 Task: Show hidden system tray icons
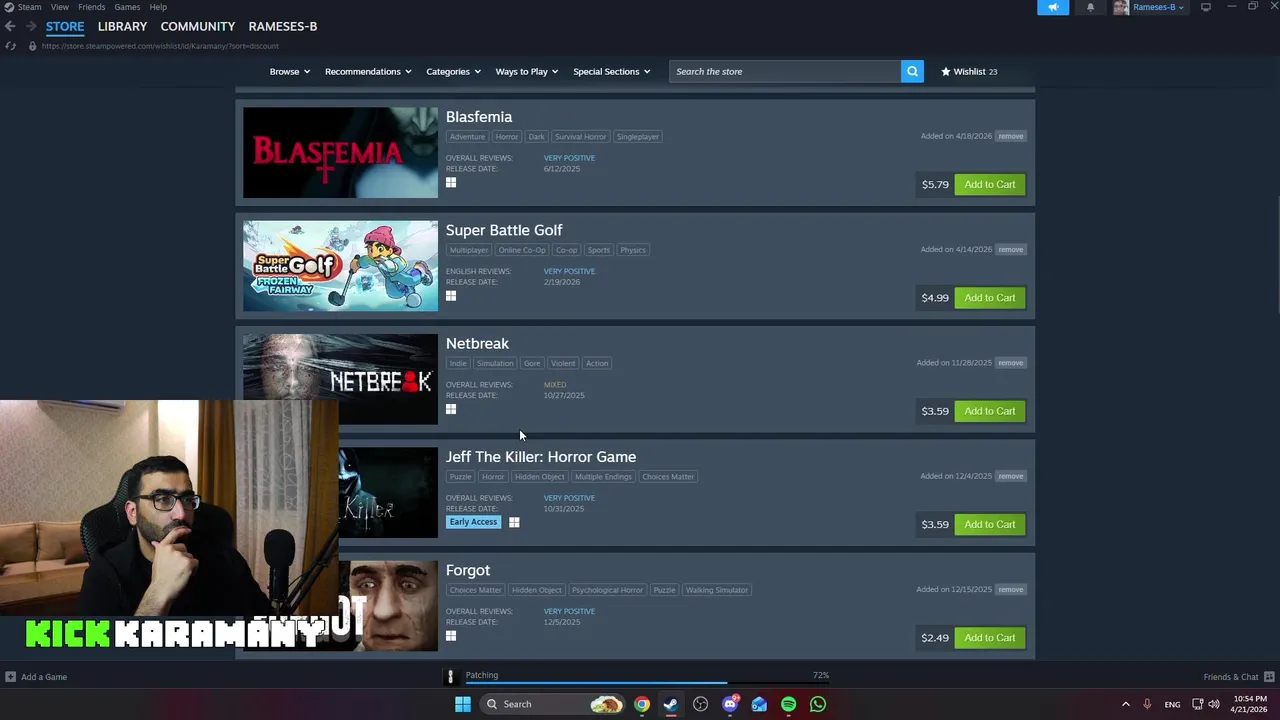[1125, 704]
